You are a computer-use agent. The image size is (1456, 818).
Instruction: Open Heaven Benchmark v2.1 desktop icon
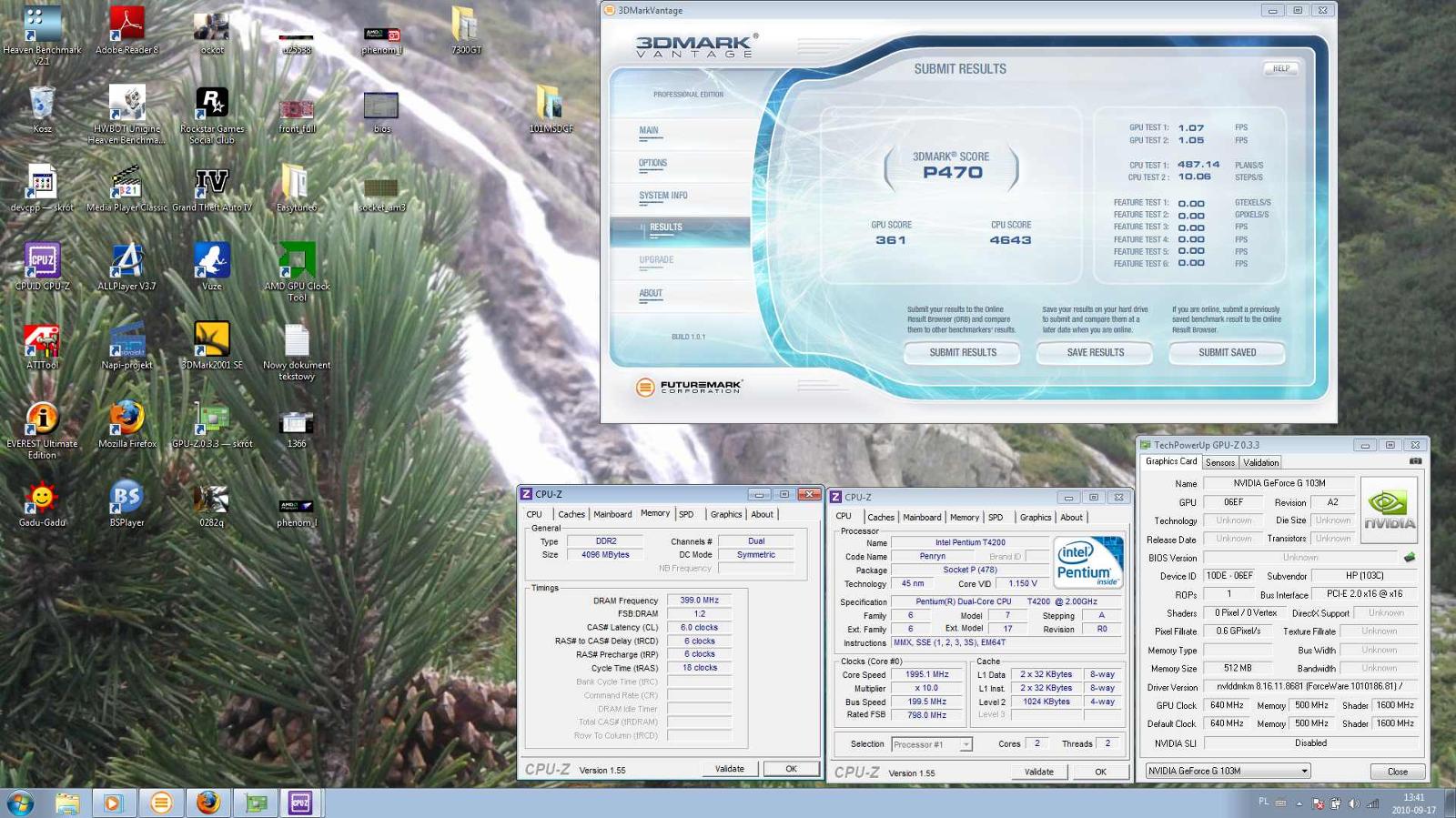[x=42, y=35]
